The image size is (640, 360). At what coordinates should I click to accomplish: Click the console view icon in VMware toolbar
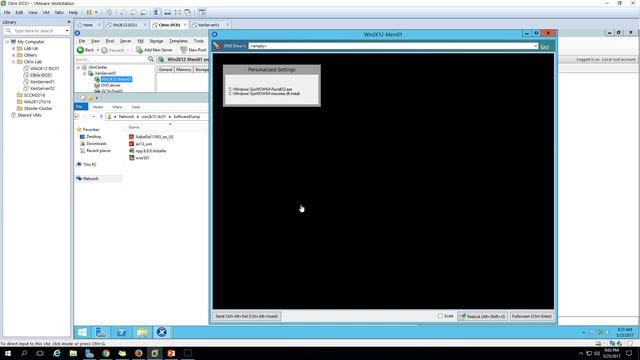click(x=202, y=12)
